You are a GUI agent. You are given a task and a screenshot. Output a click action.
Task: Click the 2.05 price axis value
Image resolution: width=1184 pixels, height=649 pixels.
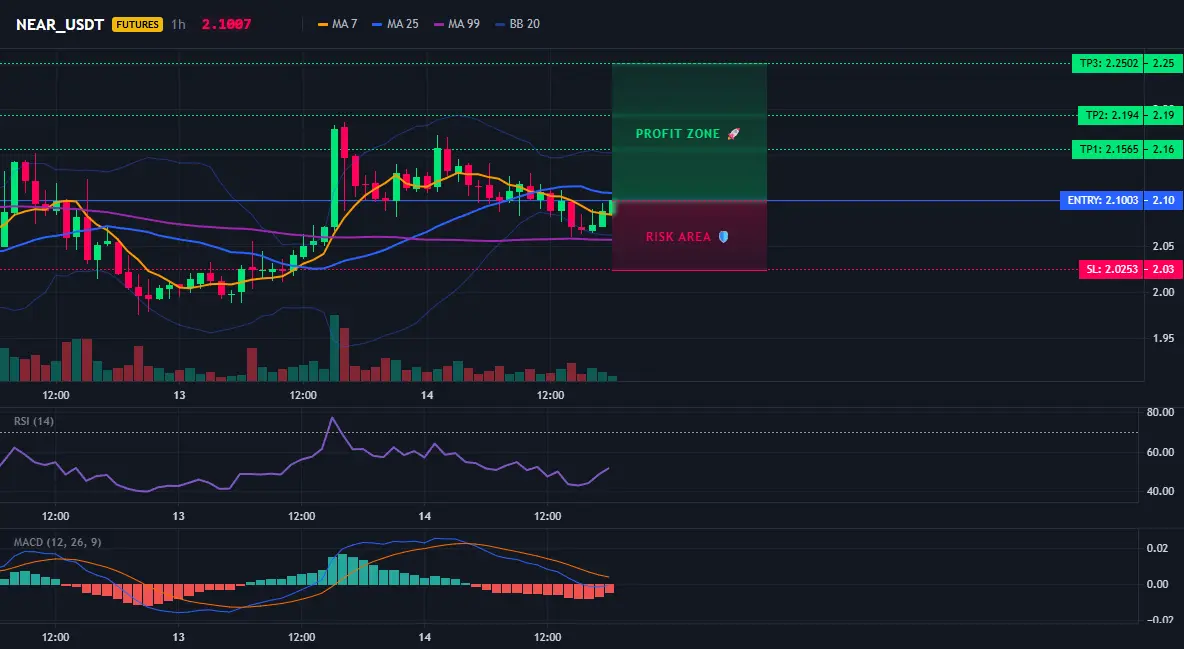[x=1163, y=246]
